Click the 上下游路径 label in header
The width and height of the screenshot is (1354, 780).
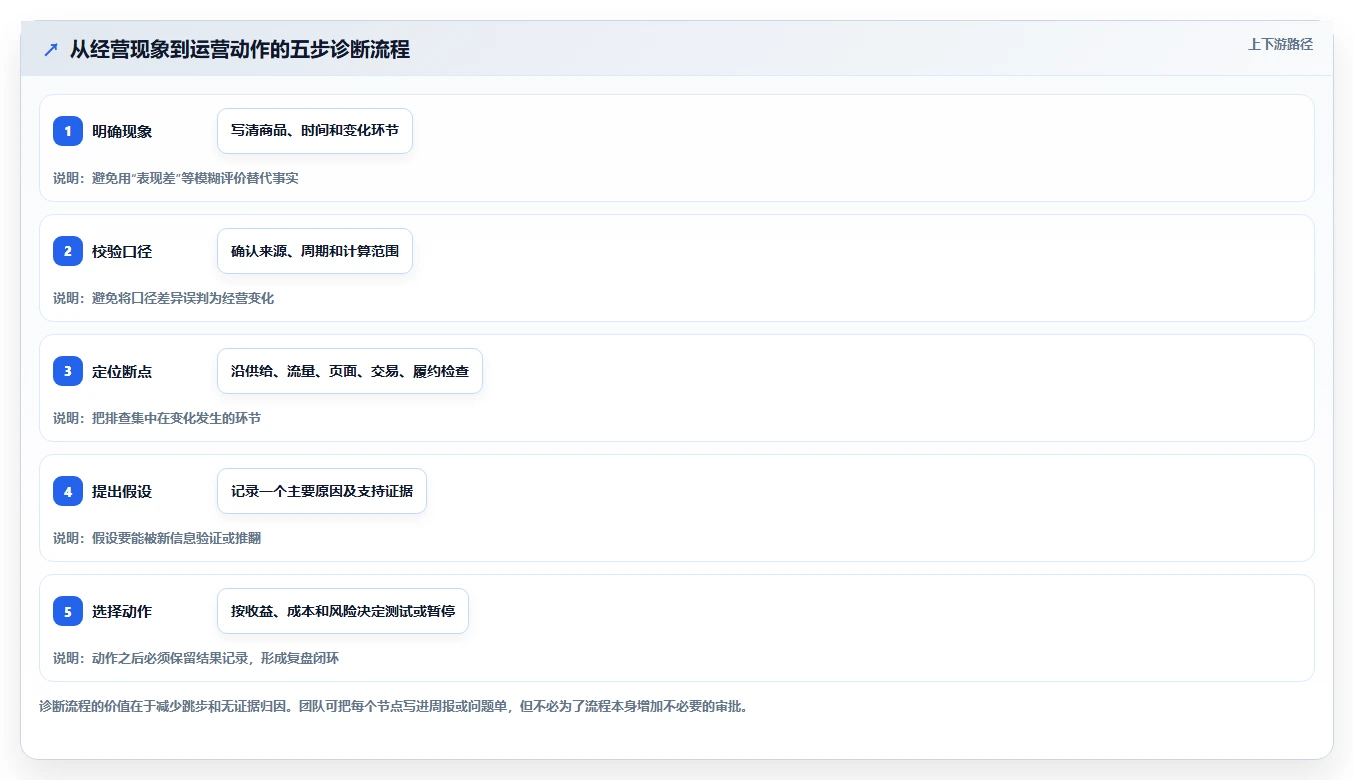1280,44
